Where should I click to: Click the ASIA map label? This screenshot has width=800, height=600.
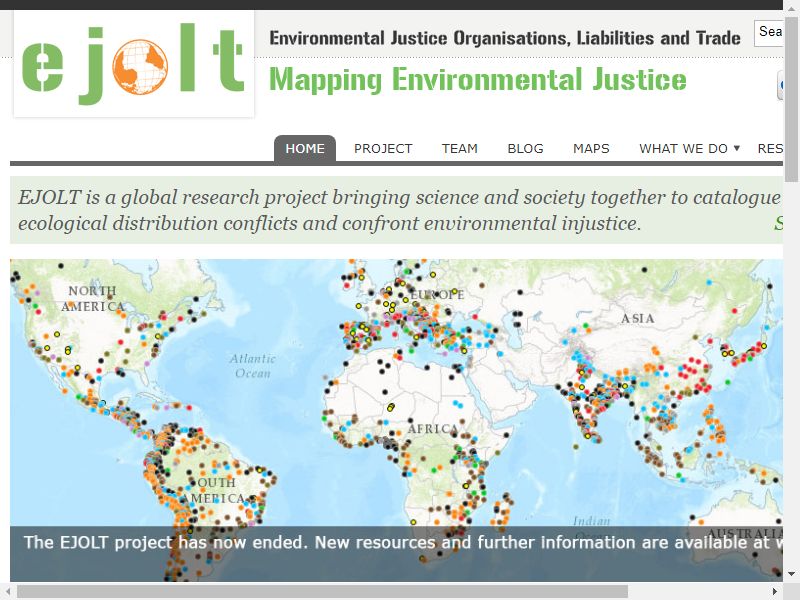coord(637,318)
